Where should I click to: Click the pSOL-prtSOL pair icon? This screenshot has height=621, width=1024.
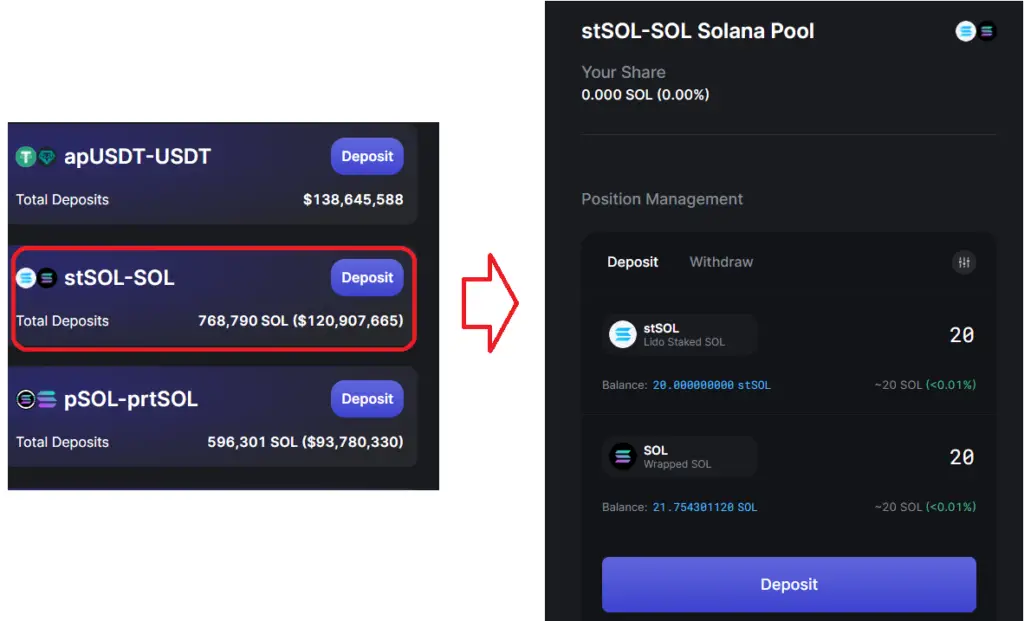[x=37, y=399]
